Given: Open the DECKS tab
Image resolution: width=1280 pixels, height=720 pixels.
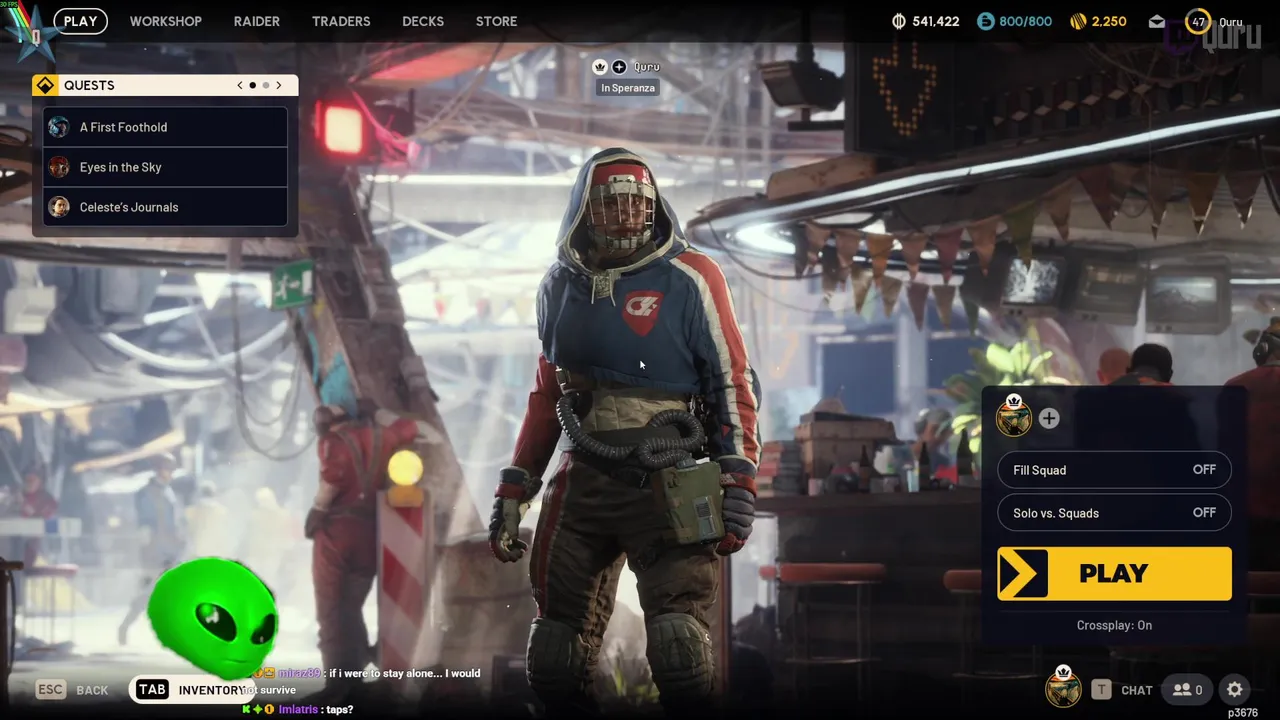Looking at the screenshot, I should click(423, 21).
